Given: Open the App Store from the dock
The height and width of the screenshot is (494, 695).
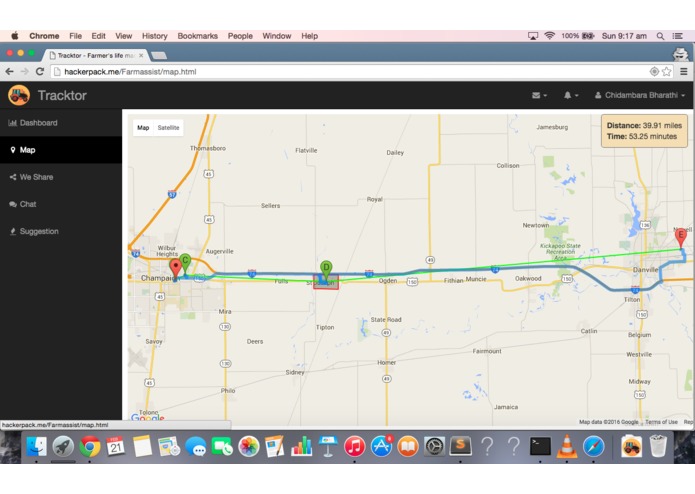Looking at the screenshot, I should click(x=381, y=446).
